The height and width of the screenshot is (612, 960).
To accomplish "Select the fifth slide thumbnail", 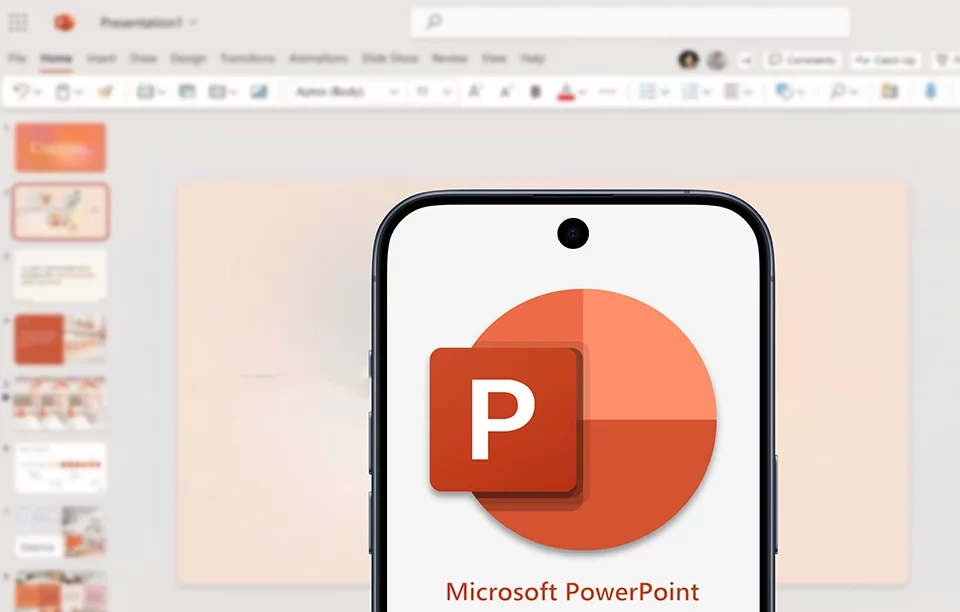I will pyautogui.click(x=61, y=403).
